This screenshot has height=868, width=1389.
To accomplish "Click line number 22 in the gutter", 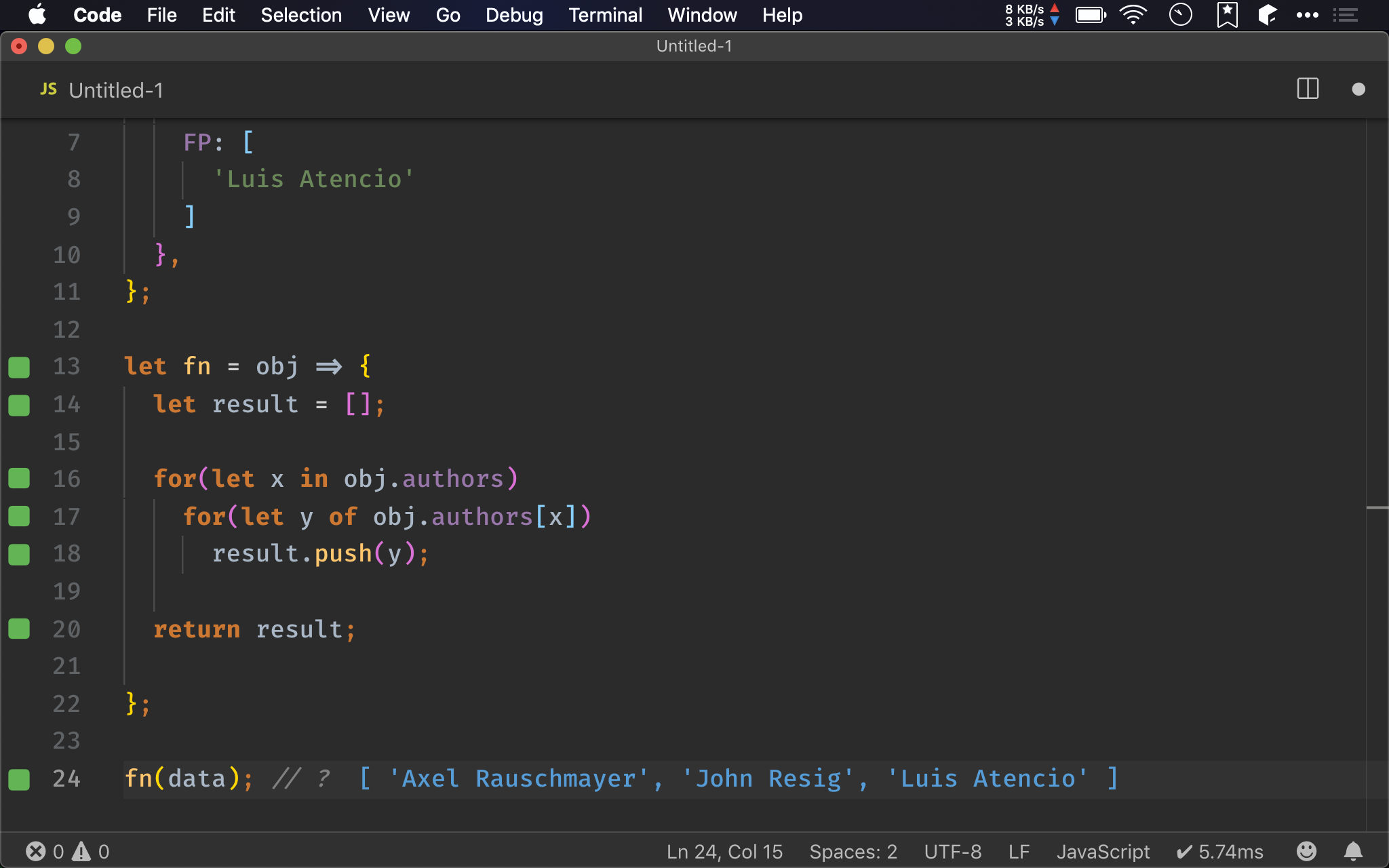I will click(x=66, y=704).
